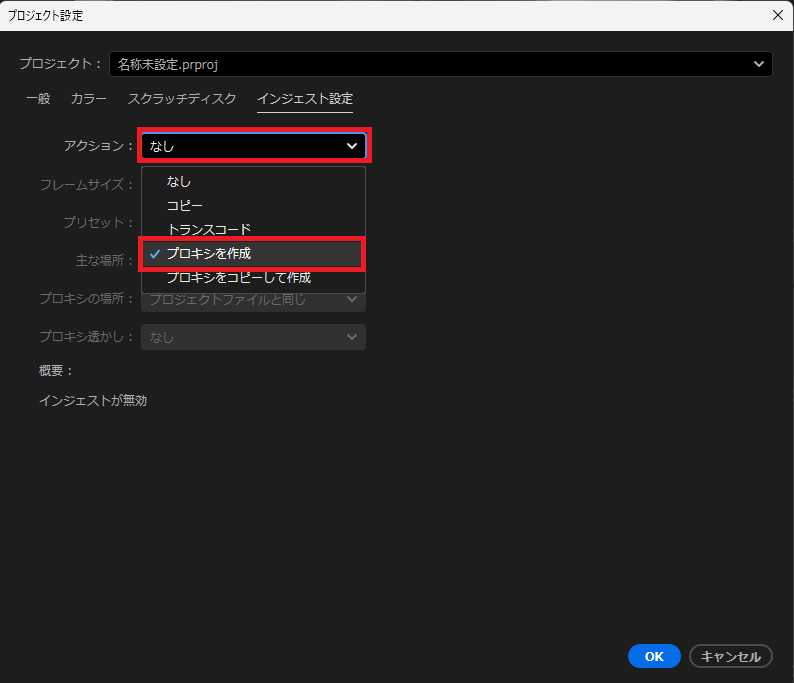The width and height of the screenshot is (794, 683).
Task: Open the カラー tab
Action: 89,99
